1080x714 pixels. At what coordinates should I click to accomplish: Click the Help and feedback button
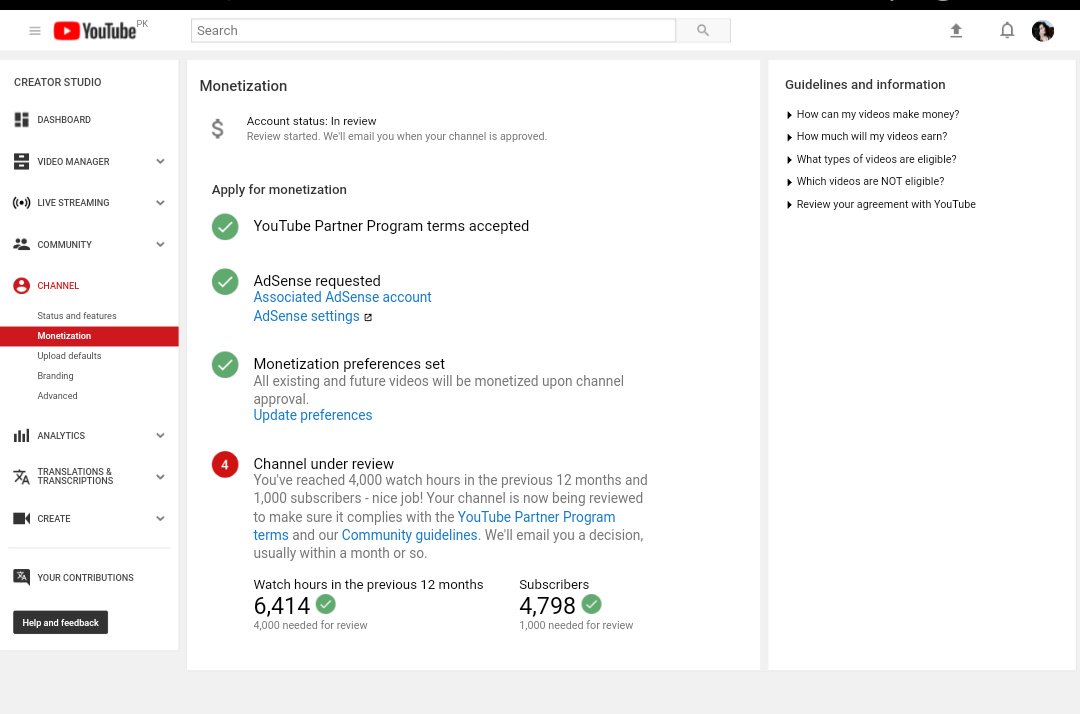point(61,622)
